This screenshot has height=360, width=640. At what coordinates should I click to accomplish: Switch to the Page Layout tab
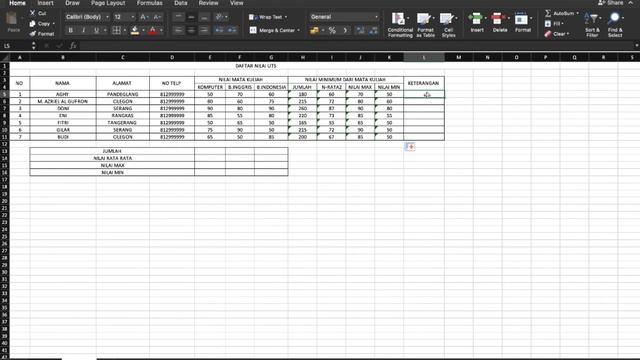point(108,3)
